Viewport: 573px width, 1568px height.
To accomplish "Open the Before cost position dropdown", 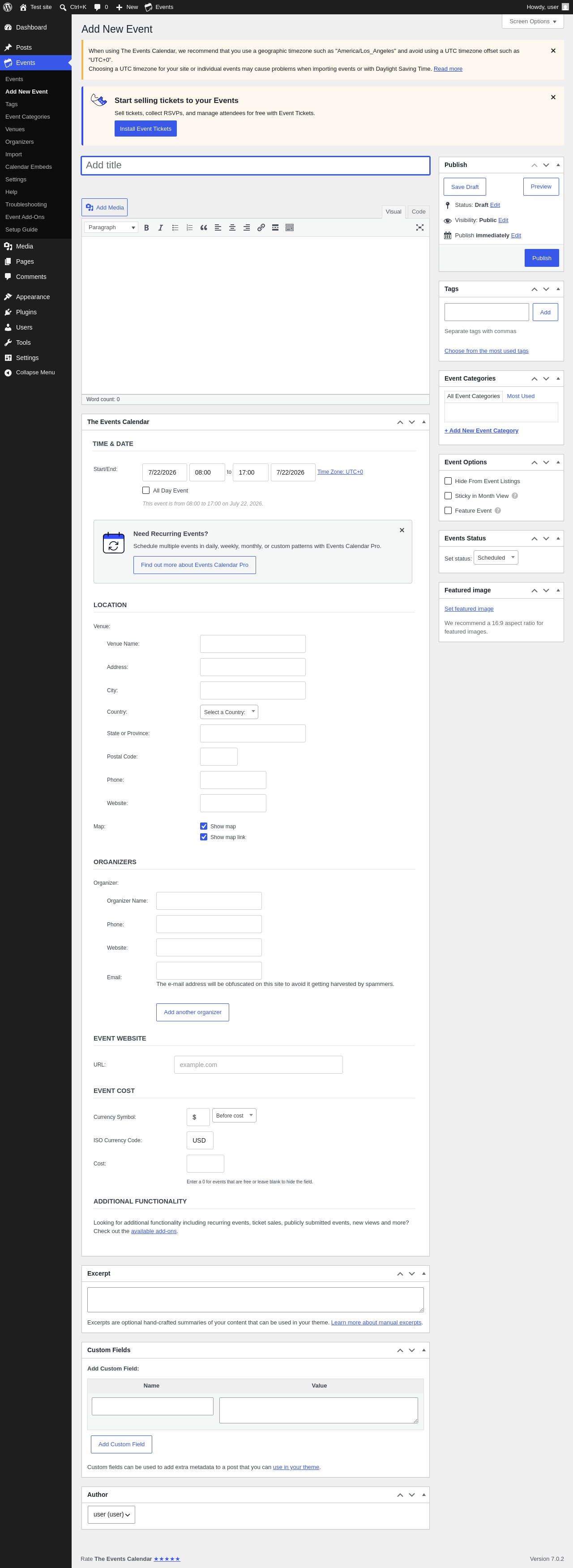I will click(234, 1115).
